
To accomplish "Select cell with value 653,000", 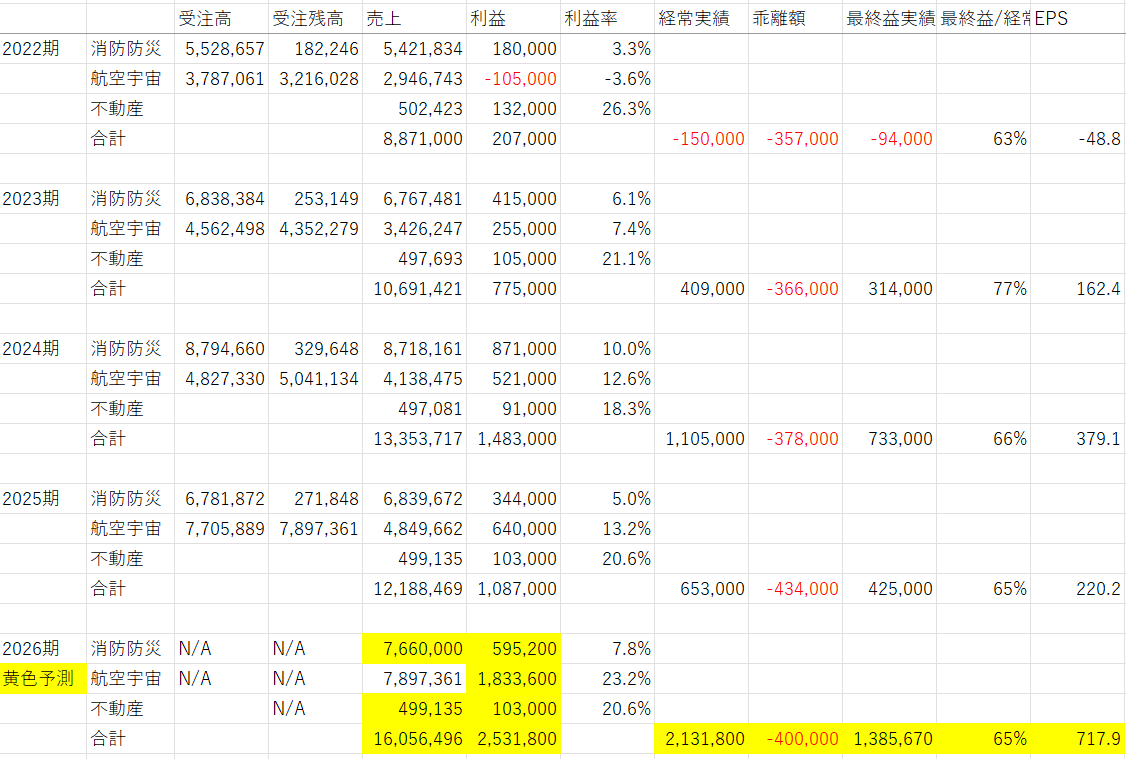I will pos(701,589).
